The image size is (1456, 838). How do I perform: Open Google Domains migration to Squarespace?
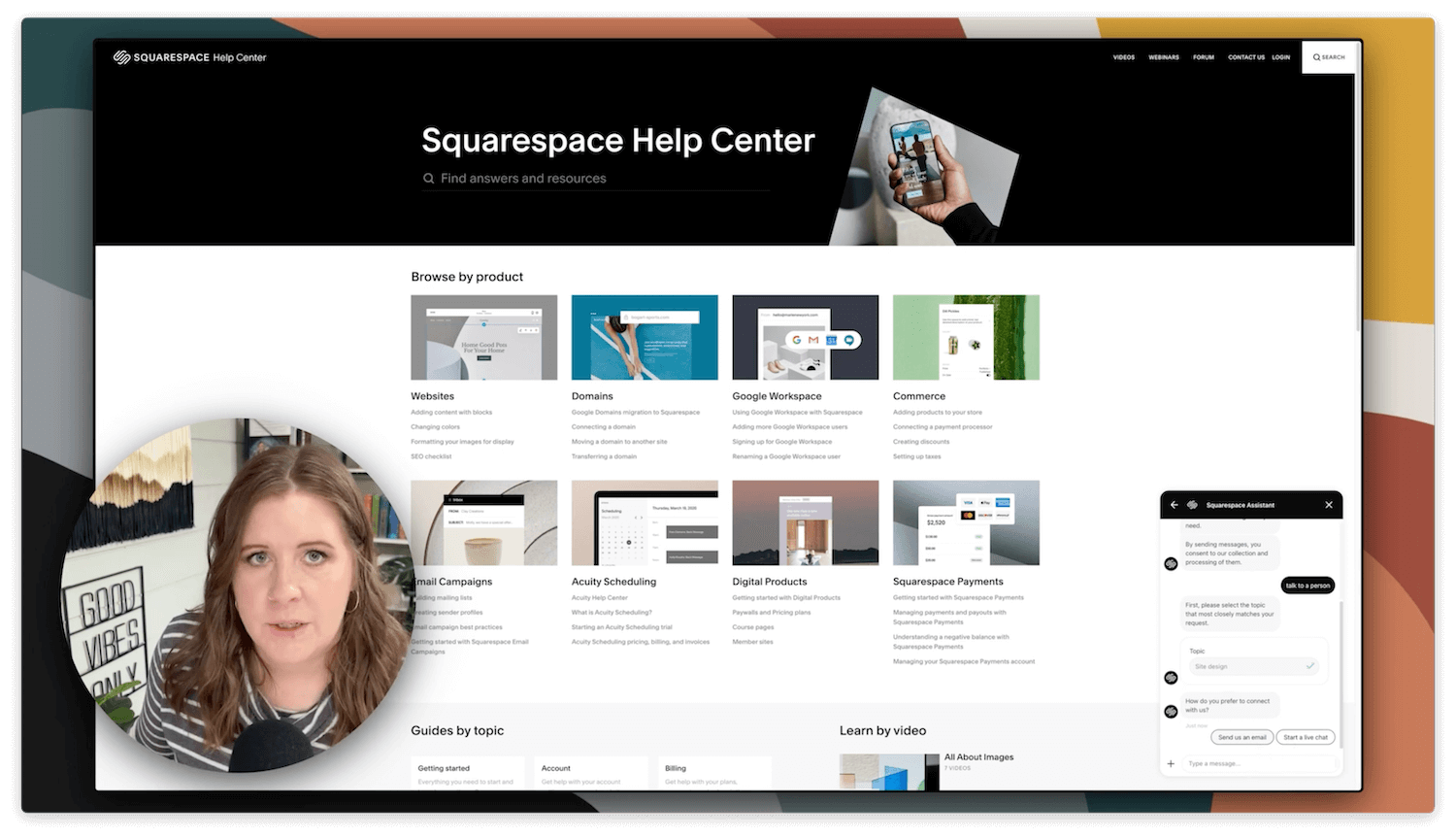pos(636,413)
